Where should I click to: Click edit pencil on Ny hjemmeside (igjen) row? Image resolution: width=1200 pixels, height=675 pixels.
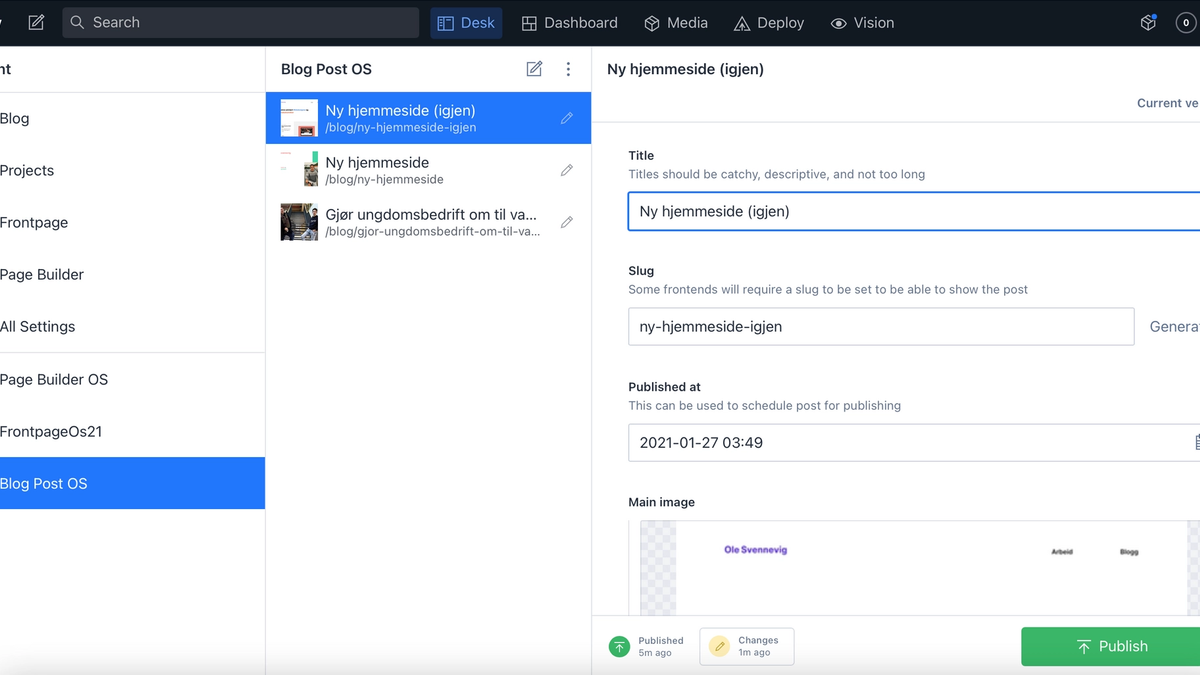click(567, 118)
